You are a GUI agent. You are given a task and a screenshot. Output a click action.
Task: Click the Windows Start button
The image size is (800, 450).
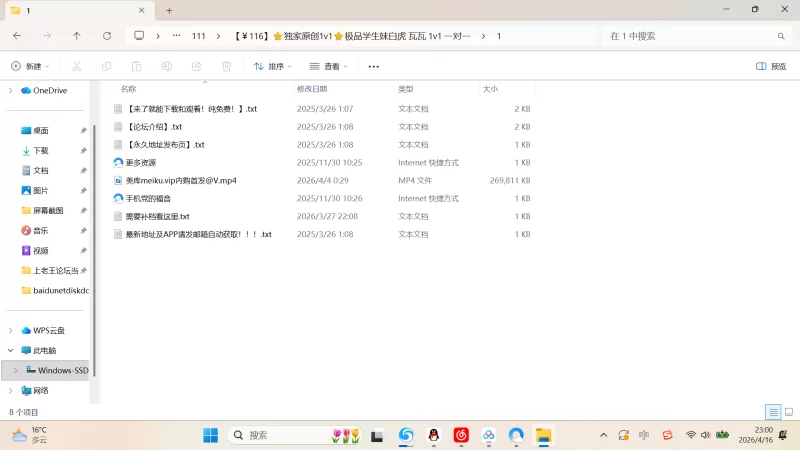211,435
